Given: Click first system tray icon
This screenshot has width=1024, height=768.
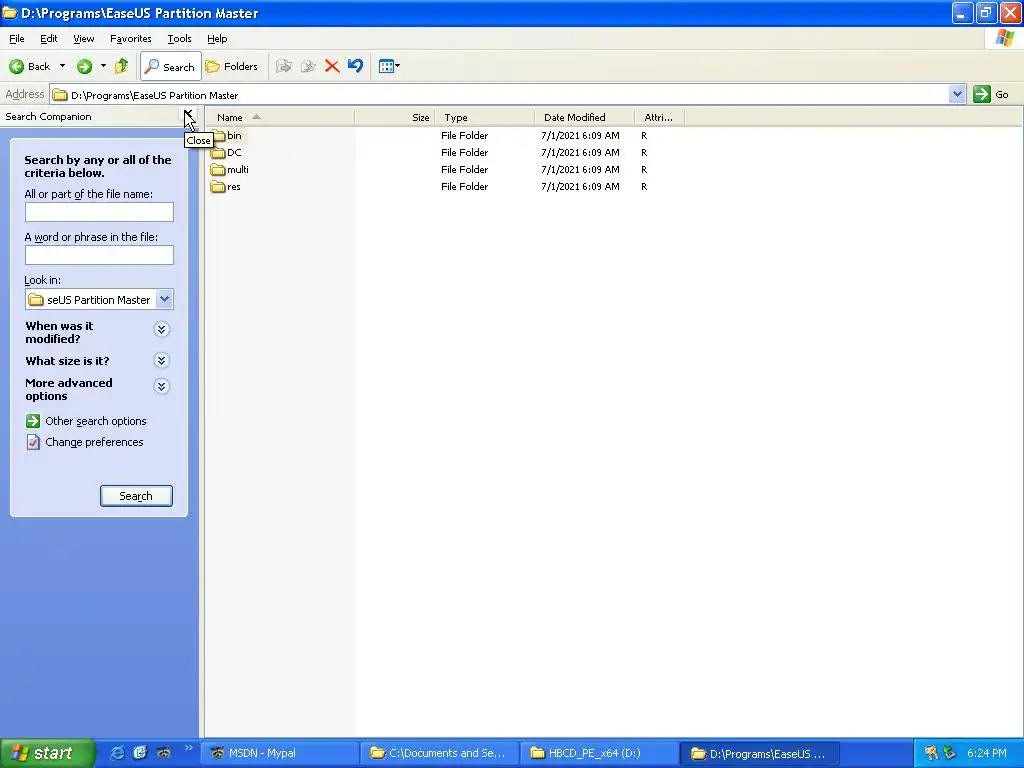Looking at the screenshot, I should [931, 753].
